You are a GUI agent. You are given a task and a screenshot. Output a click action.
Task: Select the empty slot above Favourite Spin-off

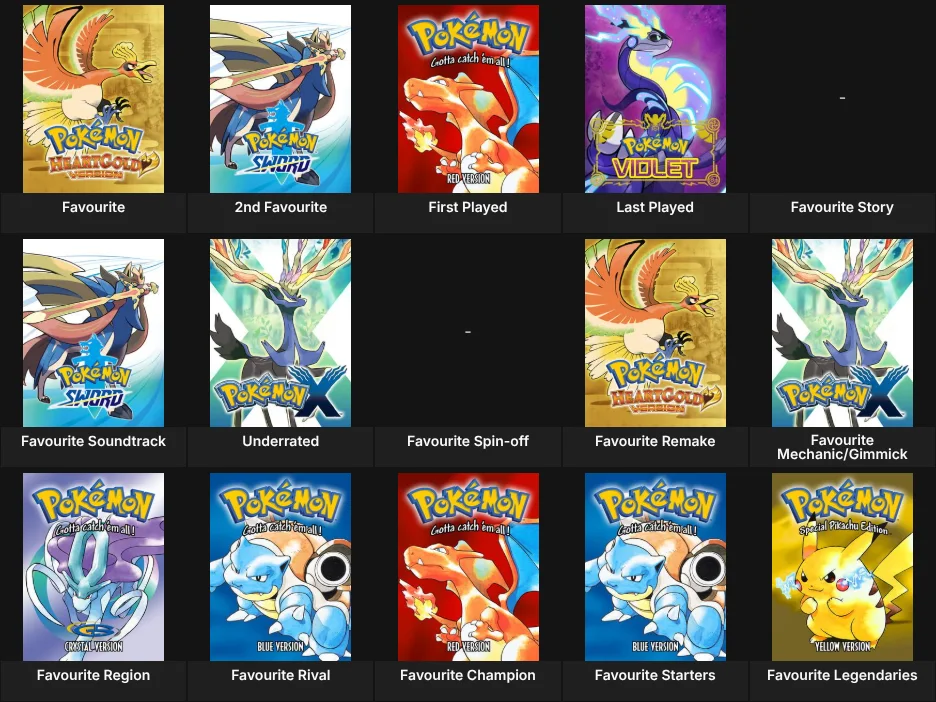(x=468, y=331)
